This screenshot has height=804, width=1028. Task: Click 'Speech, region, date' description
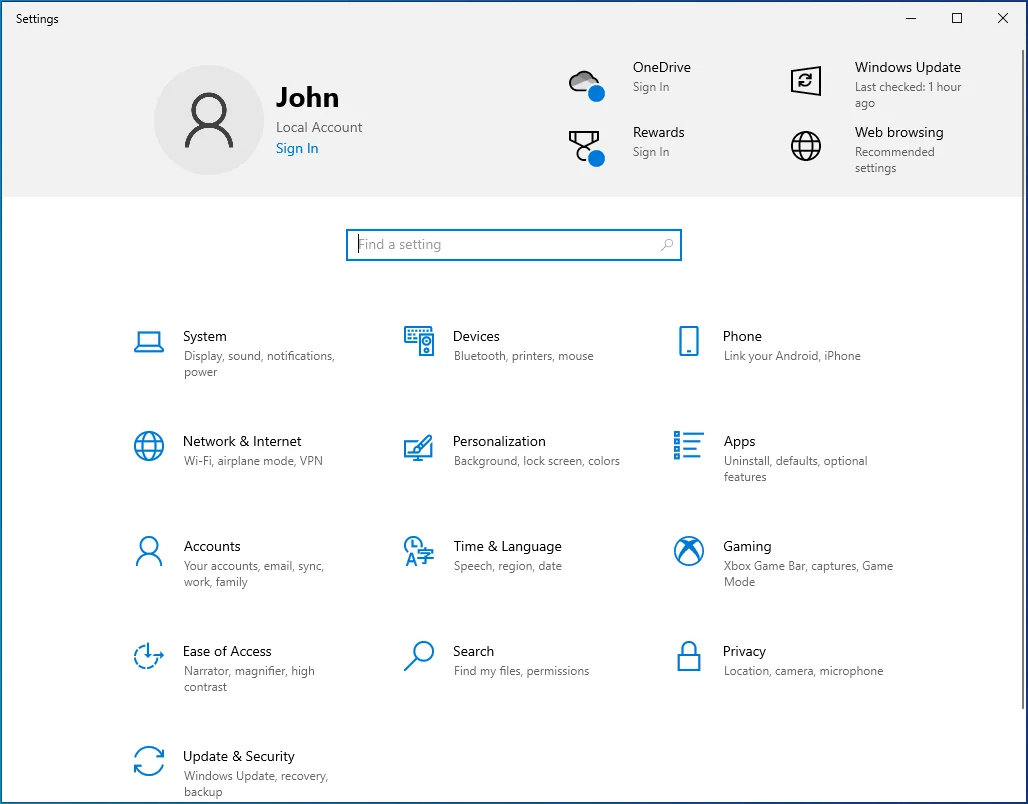[507, 565]
